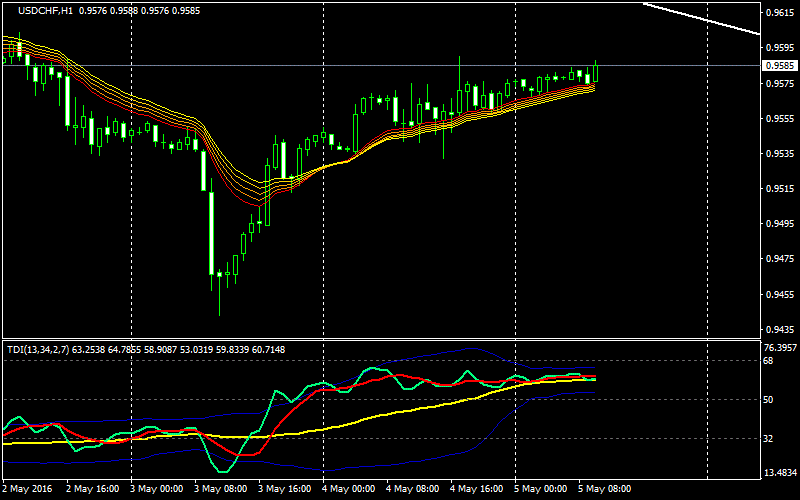This screenshot has height=500, width=800.
Task: Click the 0.9515 price scale label
Action: pos(779,189)
